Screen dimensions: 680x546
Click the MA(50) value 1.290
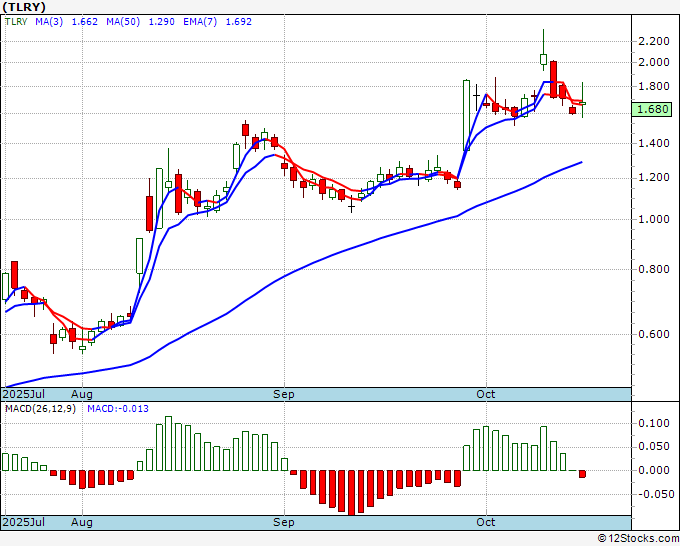pyautogui.click(x=162, y=22)
